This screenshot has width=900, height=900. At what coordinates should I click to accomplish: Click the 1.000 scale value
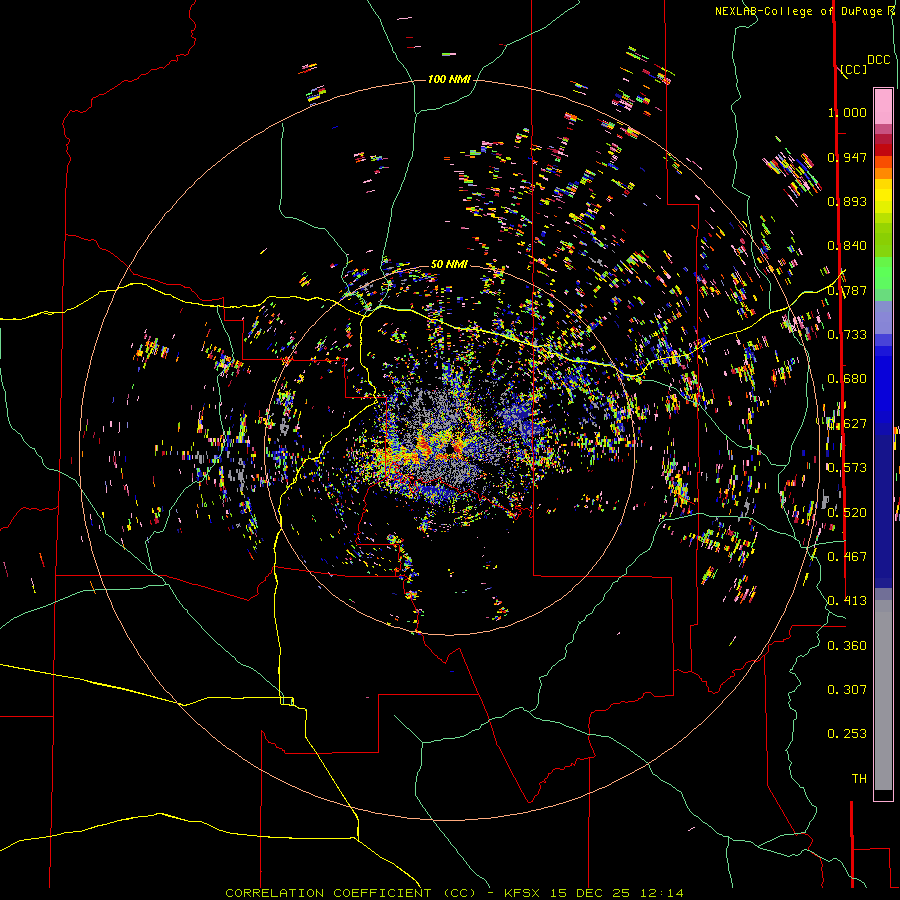click(847, 112)
